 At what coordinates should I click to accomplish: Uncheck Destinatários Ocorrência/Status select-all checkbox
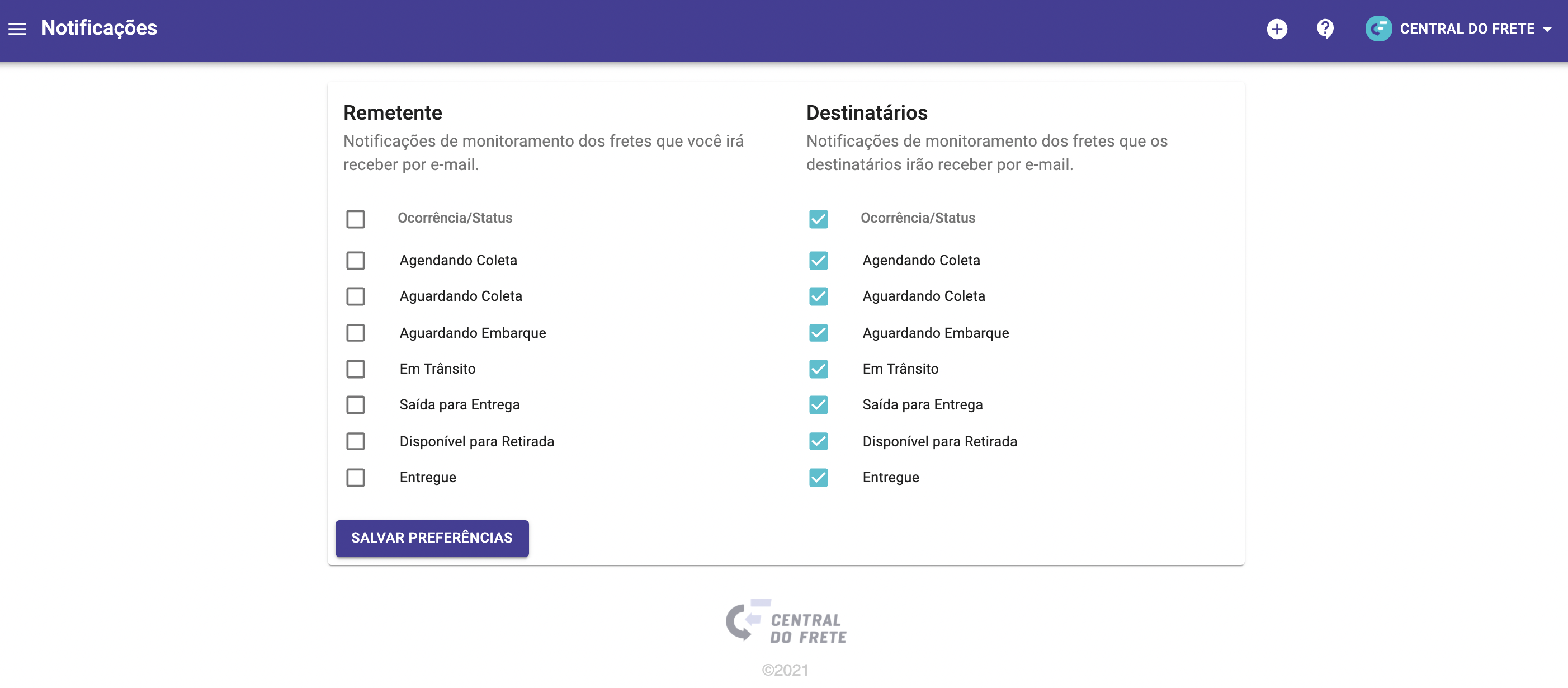[x=818, y=219]
